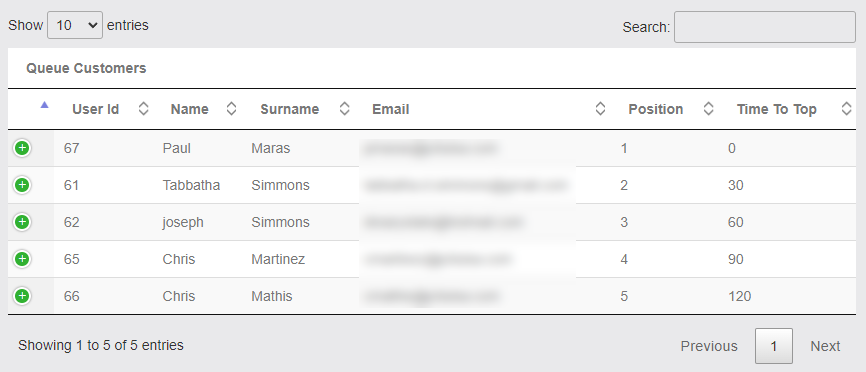Image resolution: width=866 pixels, height=372 pixels.
Task: Click green plus icon for joseph Simmons
Action: [x=22, y=222]
